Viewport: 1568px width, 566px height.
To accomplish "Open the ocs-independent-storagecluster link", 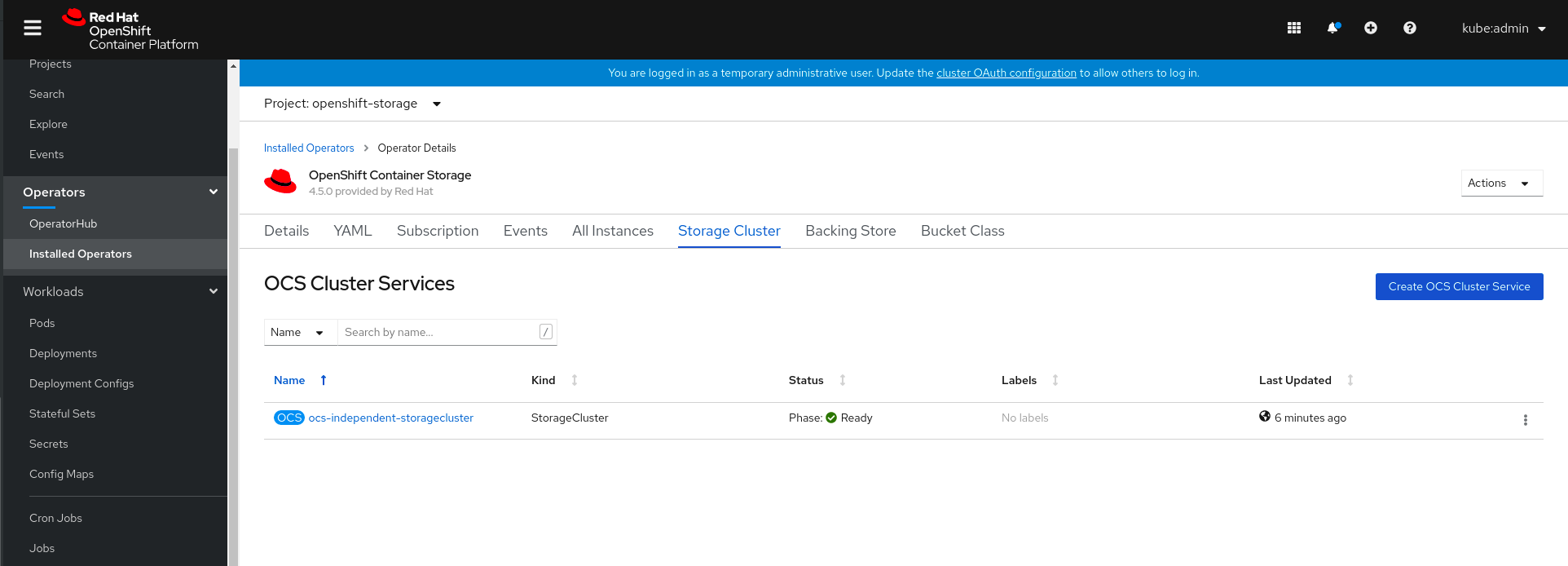I will point(390,418).
